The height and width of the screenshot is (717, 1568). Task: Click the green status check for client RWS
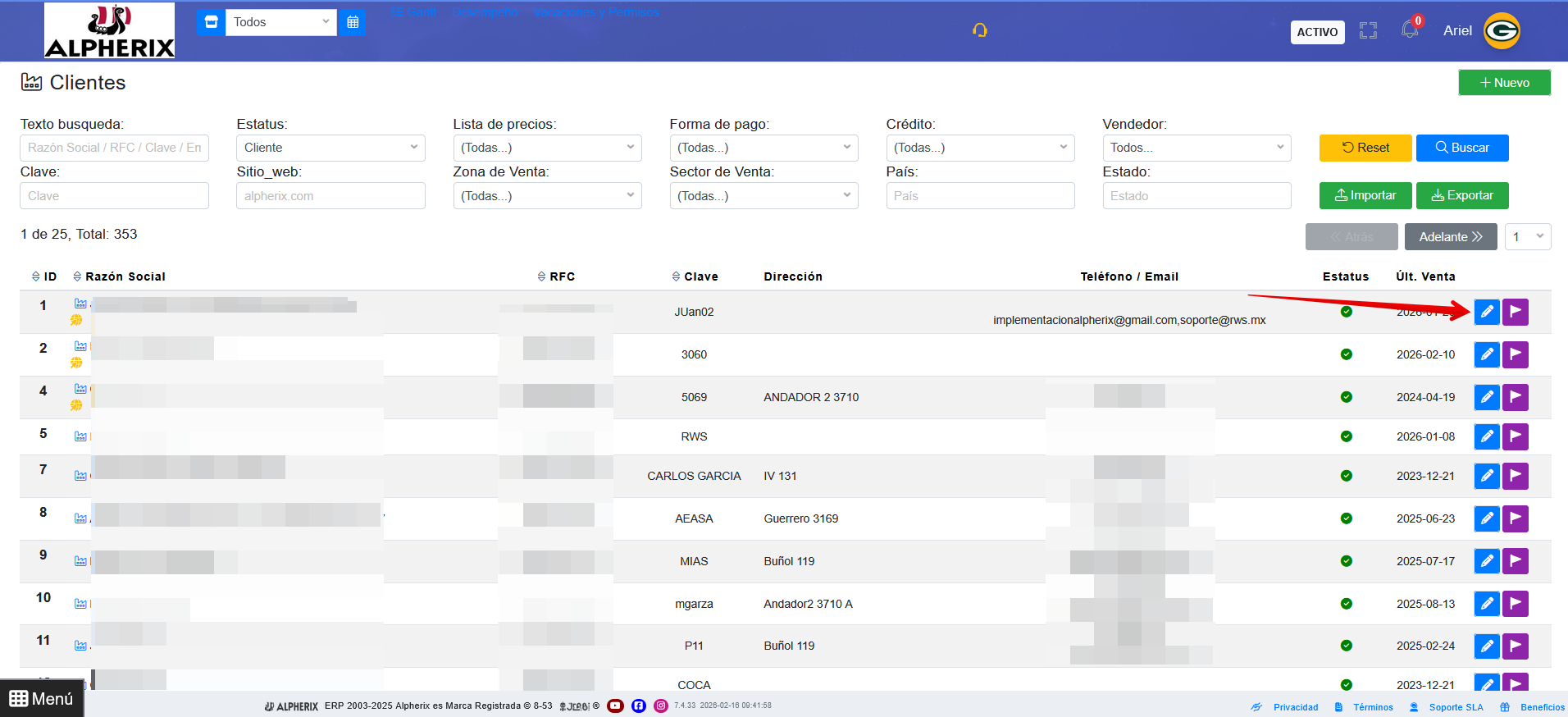[x=1346, y=436]
